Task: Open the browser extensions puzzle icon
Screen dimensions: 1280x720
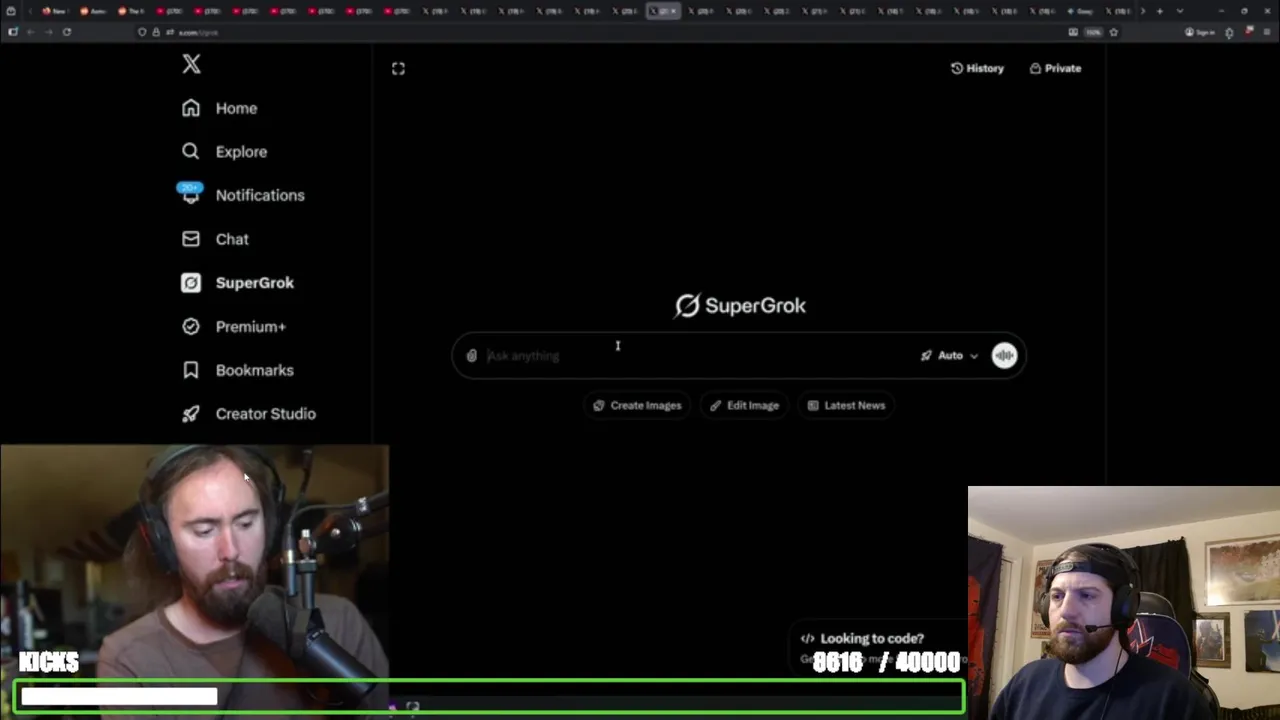Action: [x=1229, y=32]
